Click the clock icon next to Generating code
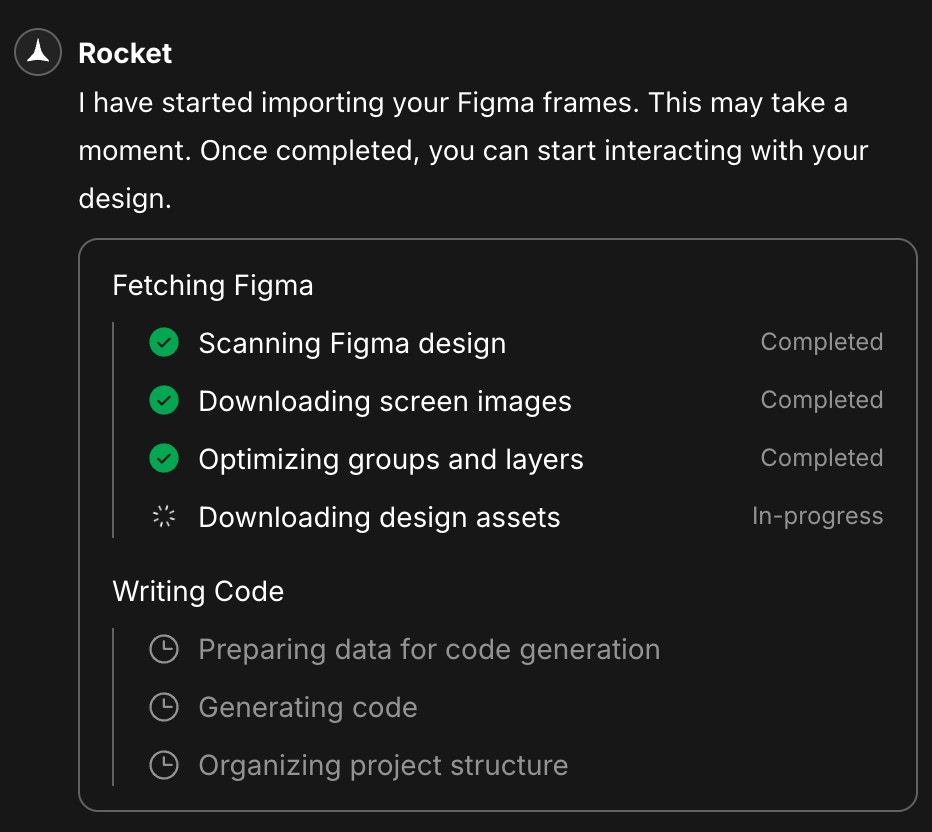932x832 pixels. pyautogui.click(x=163, y=707)
